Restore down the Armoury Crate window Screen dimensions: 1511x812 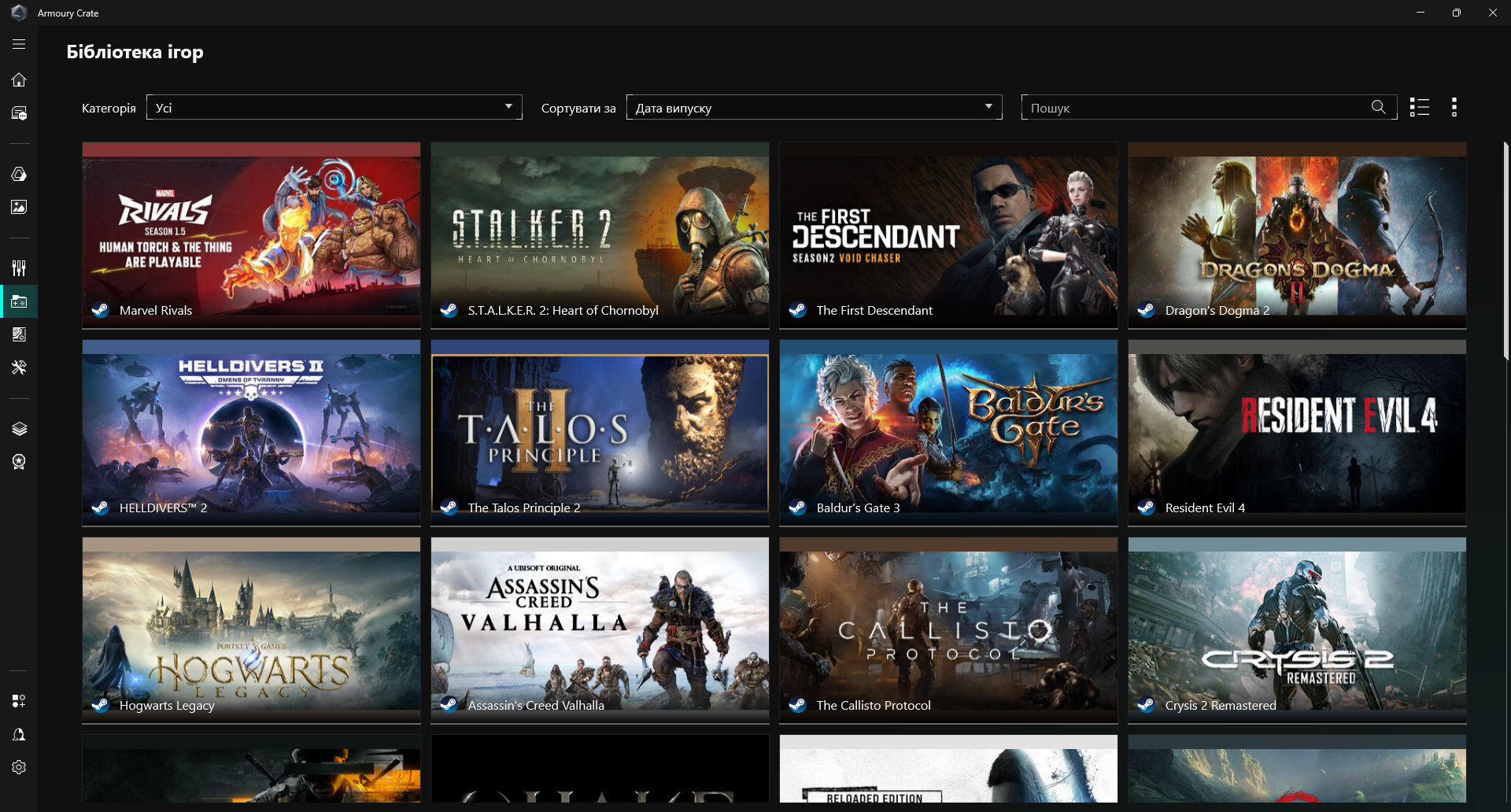tap(1457, 13)
